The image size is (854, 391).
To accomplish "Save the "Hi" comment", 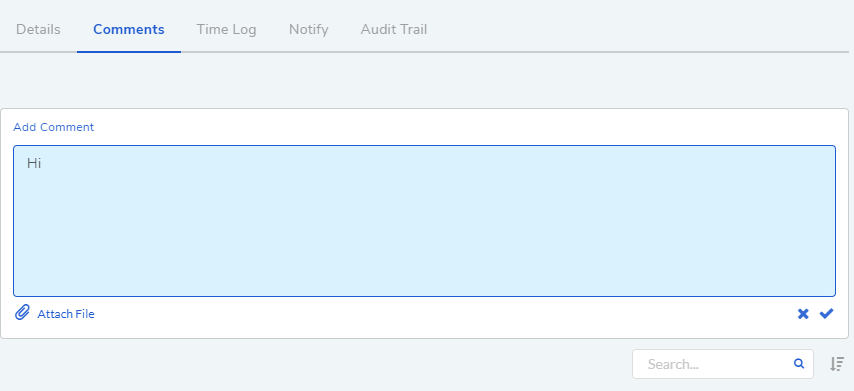I will [826, 313].
